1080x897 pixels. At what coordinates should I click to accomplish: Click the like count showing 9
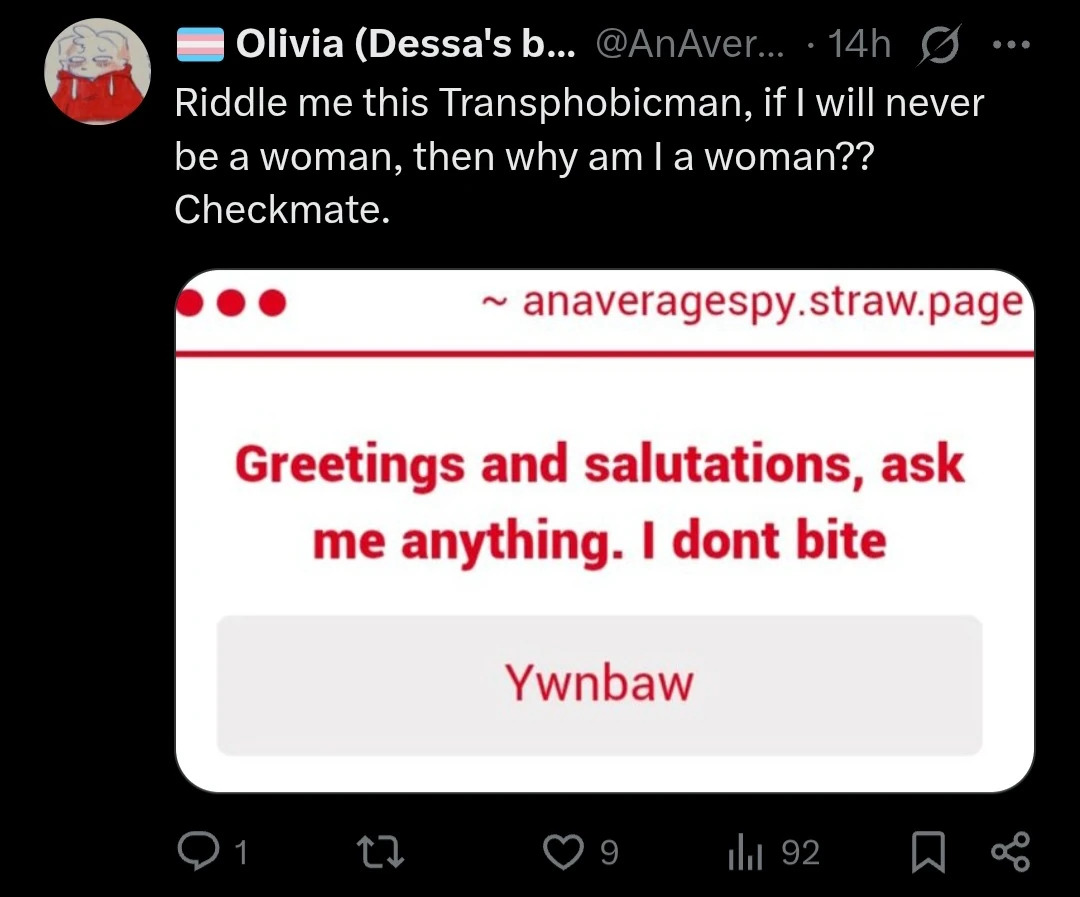pyautogui.click(x=608, y=852)
